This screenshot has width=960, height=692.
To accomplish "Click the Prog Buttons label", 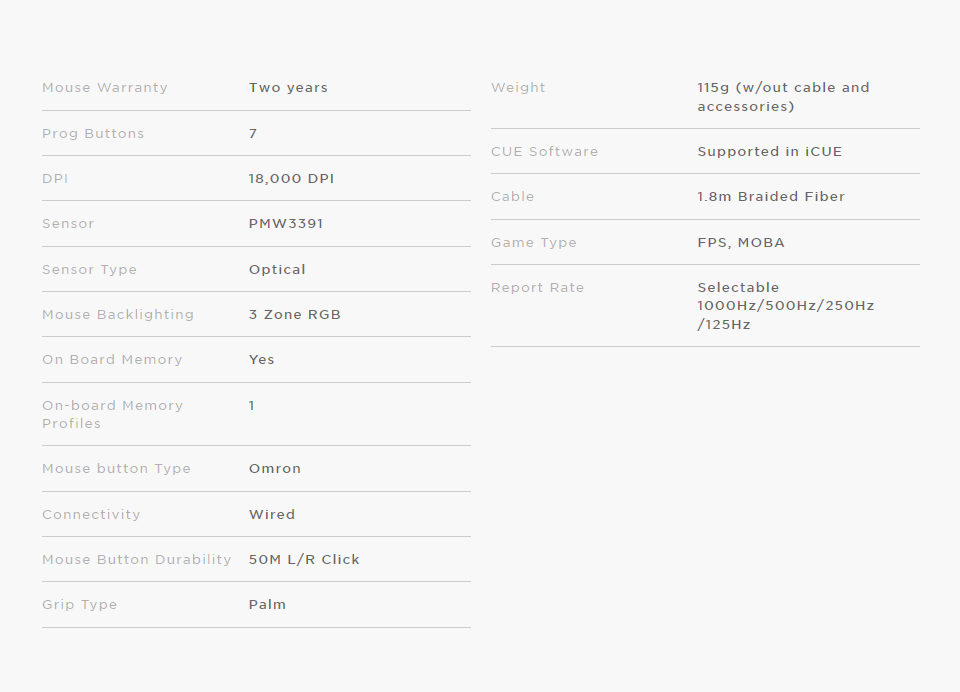I will click(x=93, y=134).
